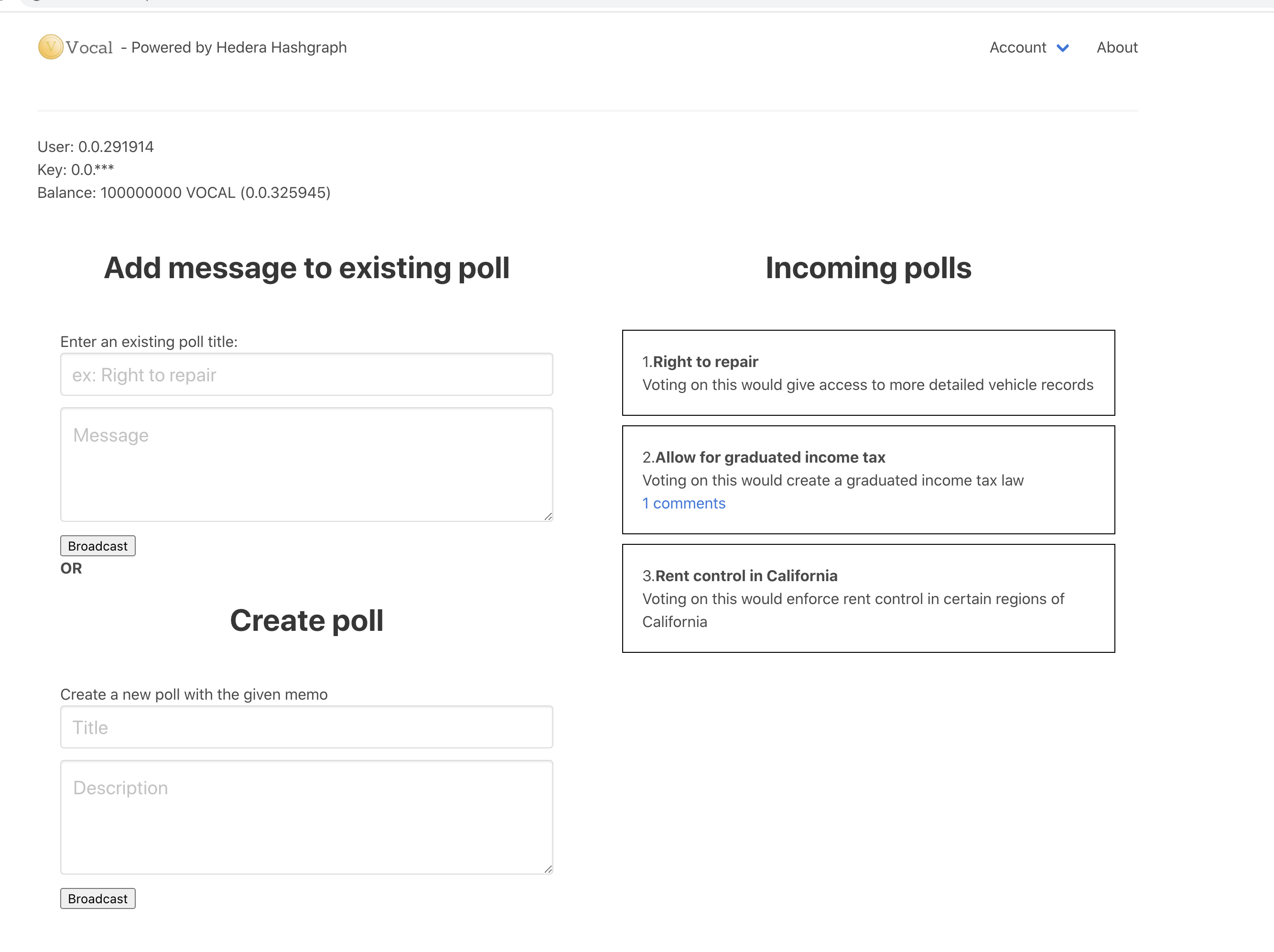Viewport: 1274px width, 952px height.
Task: Click the existing poll title input field
Action: 306,375
